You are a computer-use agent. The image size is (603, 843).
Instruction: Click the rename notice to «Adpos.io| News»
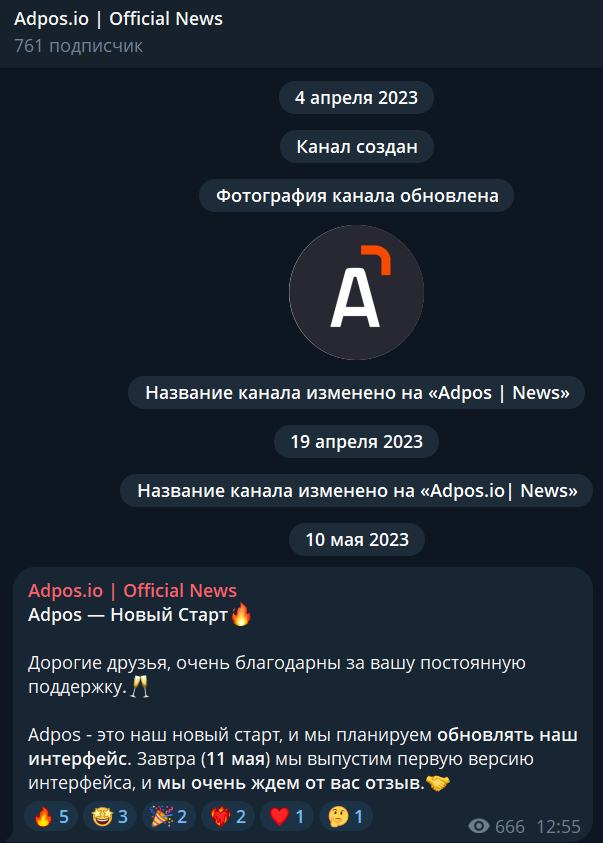tap(357, 490)
